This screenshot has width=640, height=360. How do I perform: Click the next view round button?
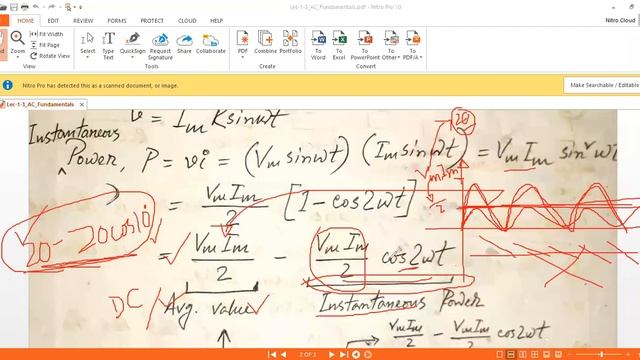[368, 354]
